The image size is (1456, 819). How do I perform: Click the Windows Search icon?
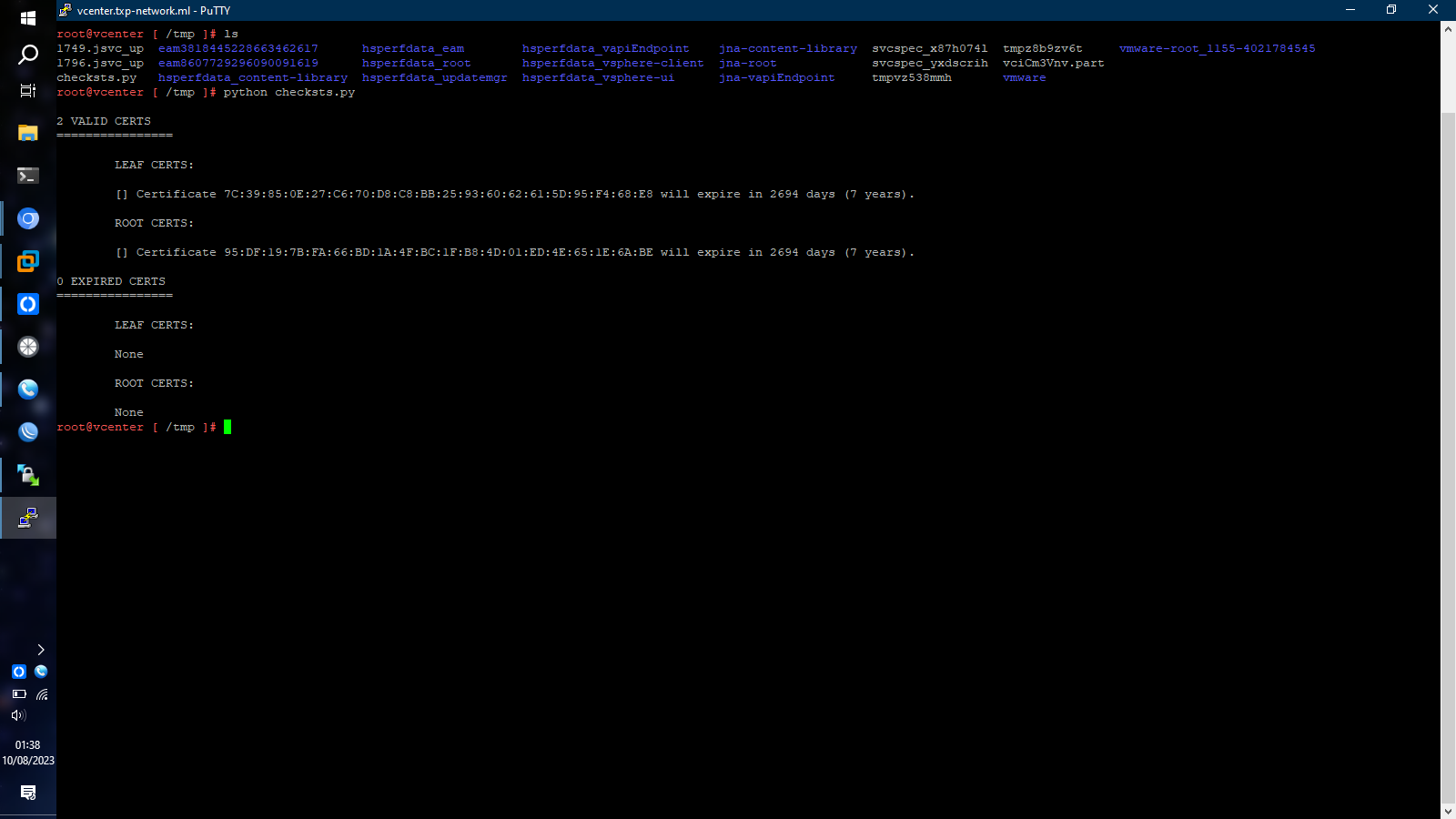(28, 55)
